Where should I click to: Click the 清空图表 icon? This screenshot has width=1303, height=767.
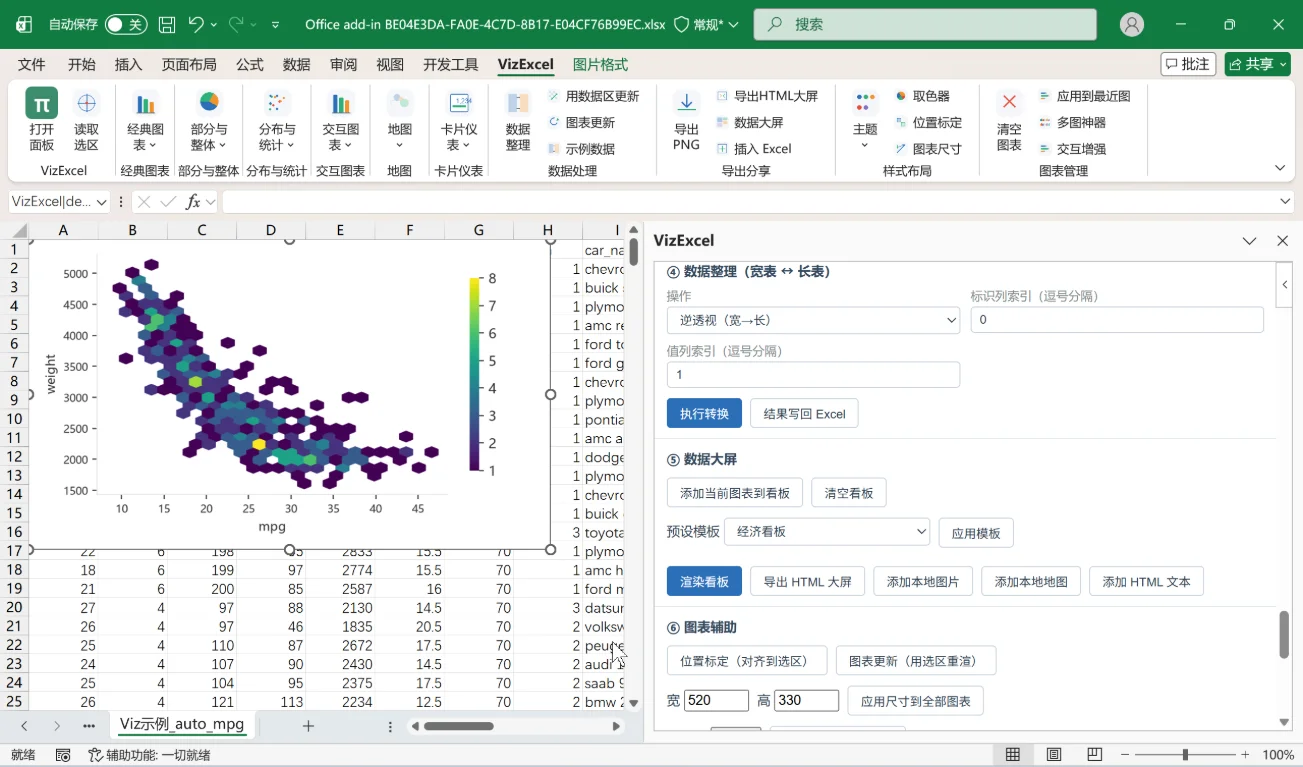(1009, 119)
